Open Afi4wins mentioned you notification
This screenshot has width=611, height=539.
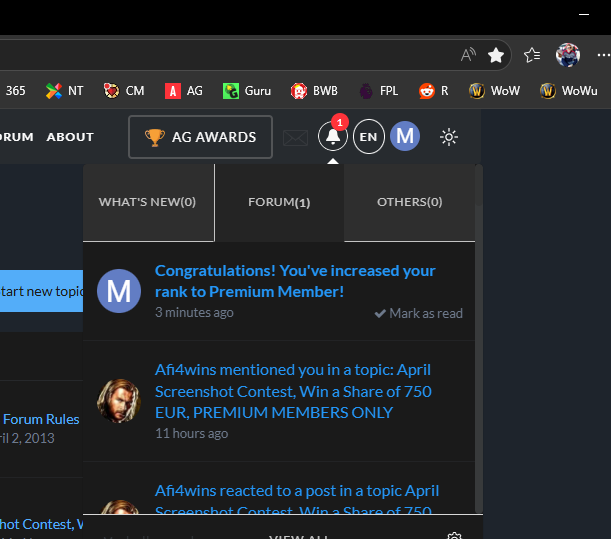293,390
